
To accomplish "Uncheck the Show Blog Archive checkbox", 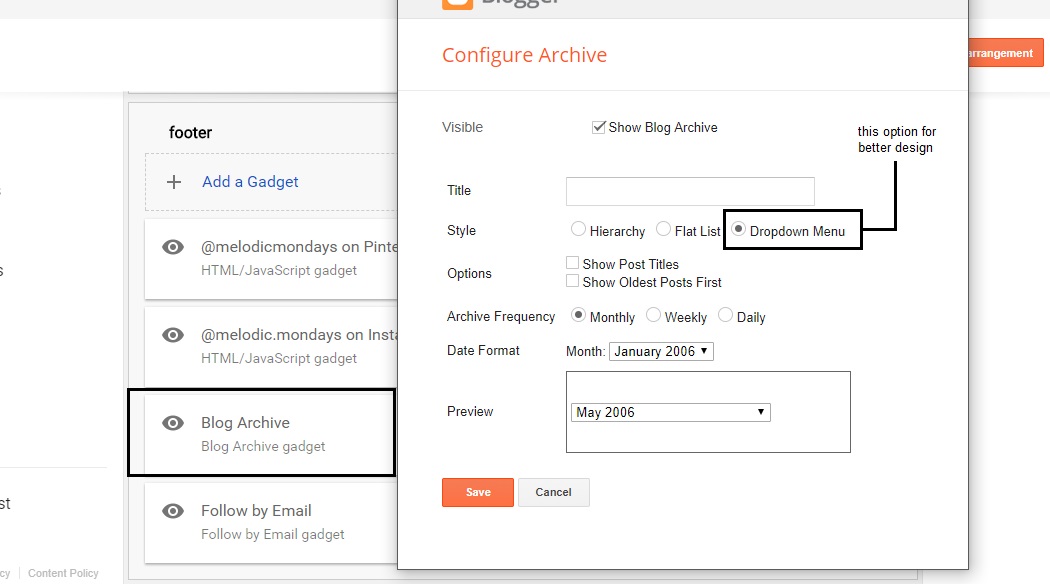I will coord(599,127).
